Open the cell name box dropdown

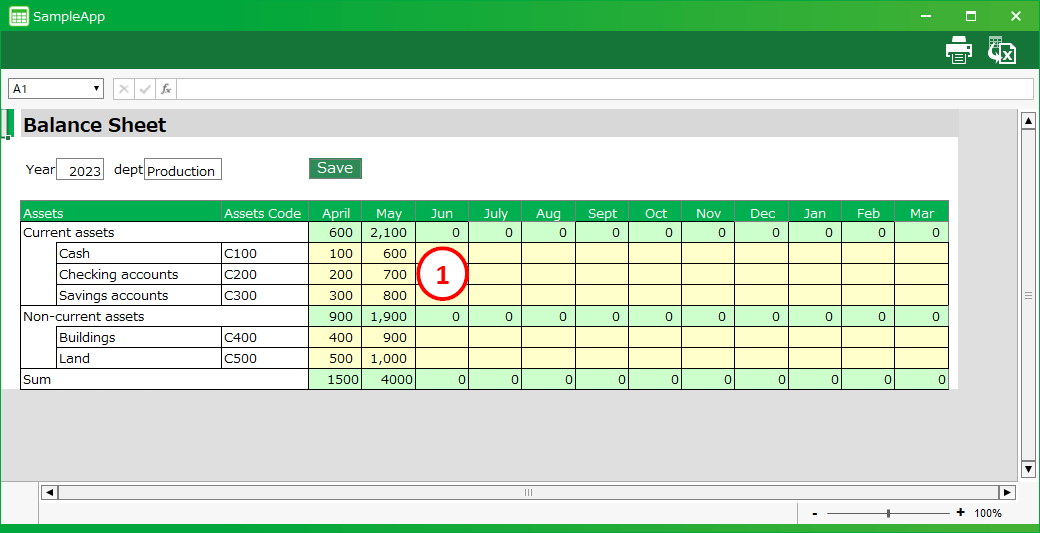[97, 89]
